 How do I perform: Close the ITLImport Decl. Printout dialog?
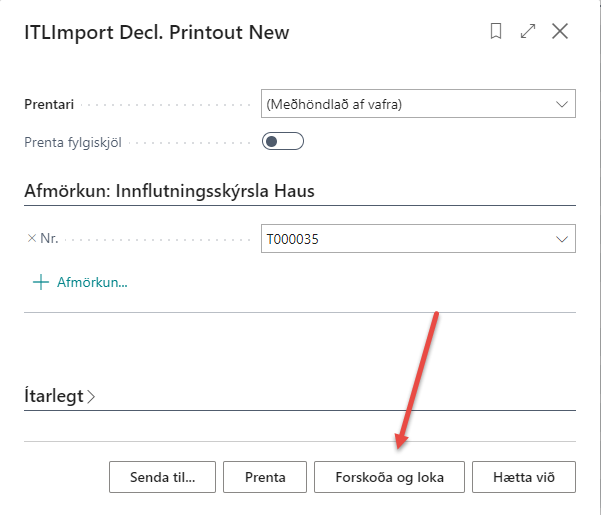pos(560,32)
